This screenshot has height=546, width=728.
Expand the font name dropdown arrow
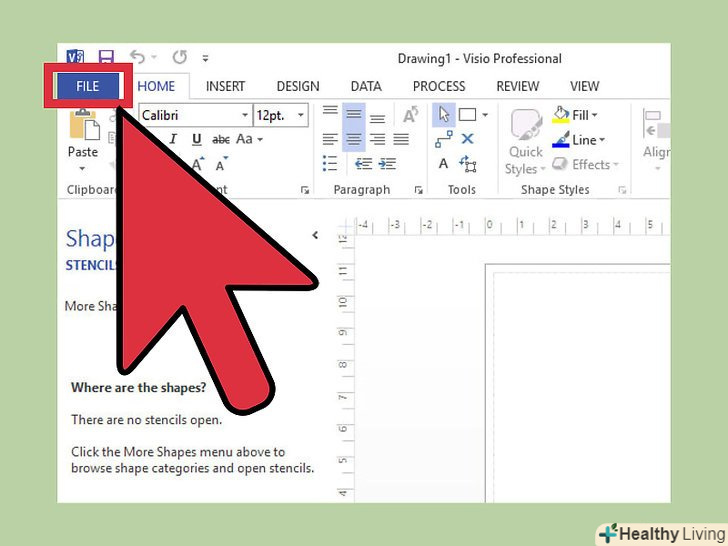(x=245, y=115)
